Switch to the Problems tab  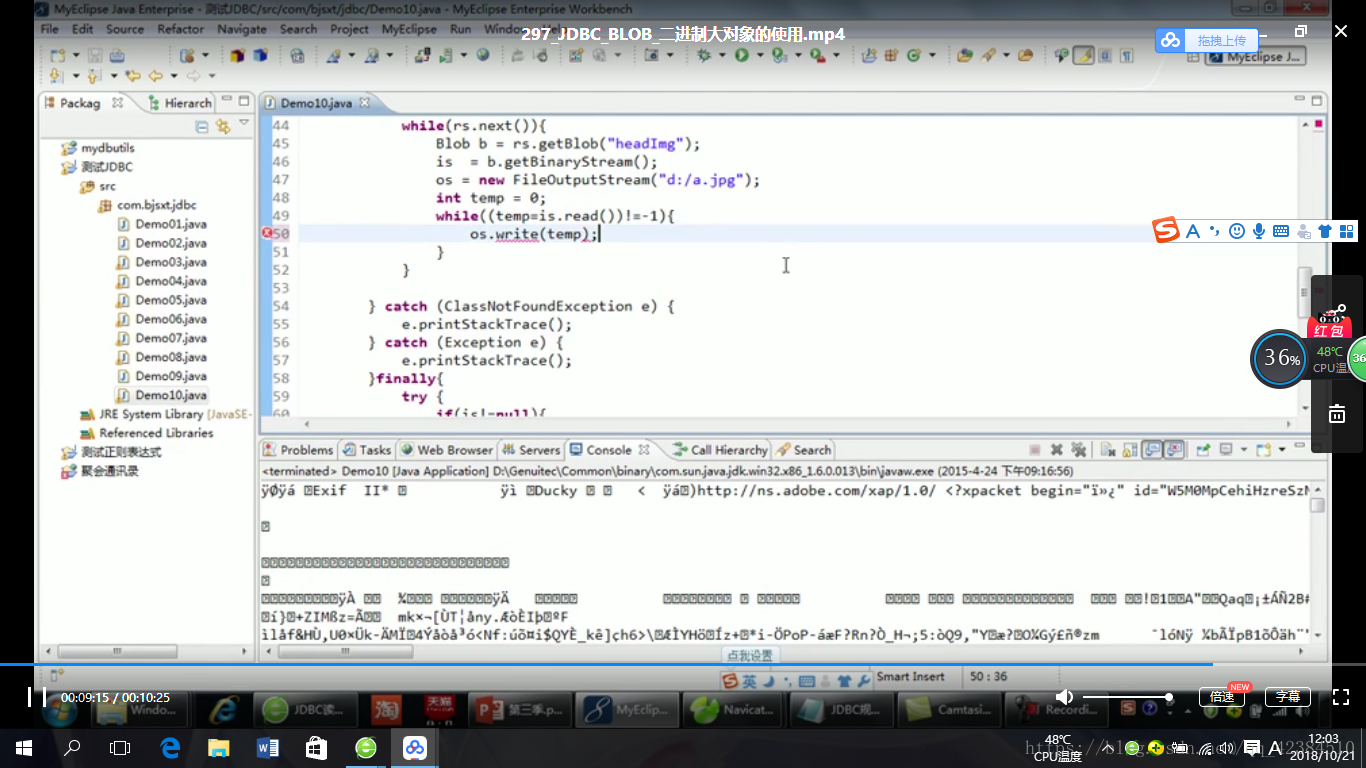[x=298, y=450]
